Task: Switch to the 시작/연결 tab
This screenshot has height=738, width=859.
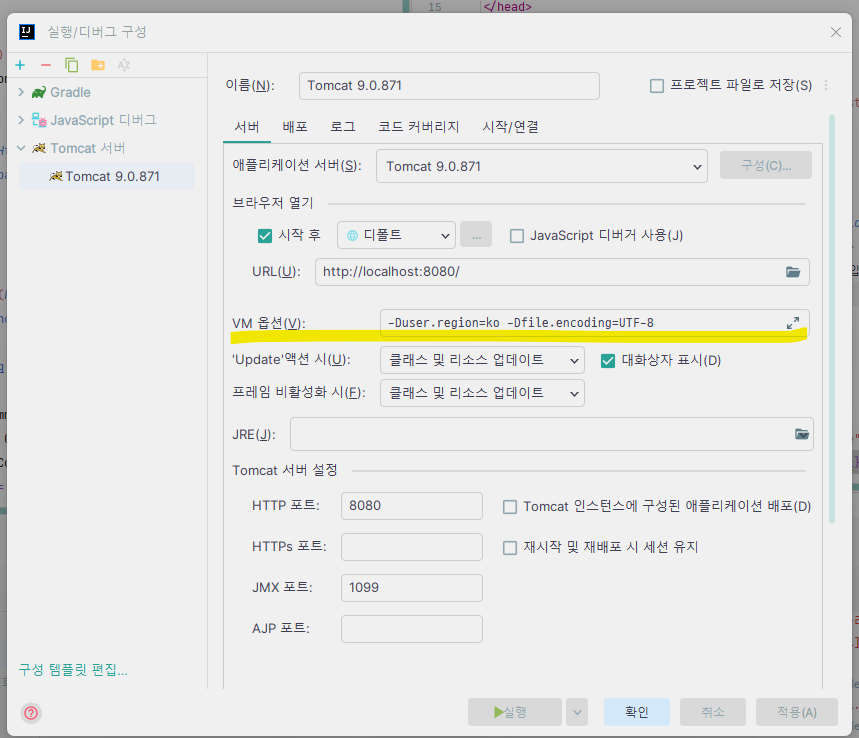Action: (510, 127)
